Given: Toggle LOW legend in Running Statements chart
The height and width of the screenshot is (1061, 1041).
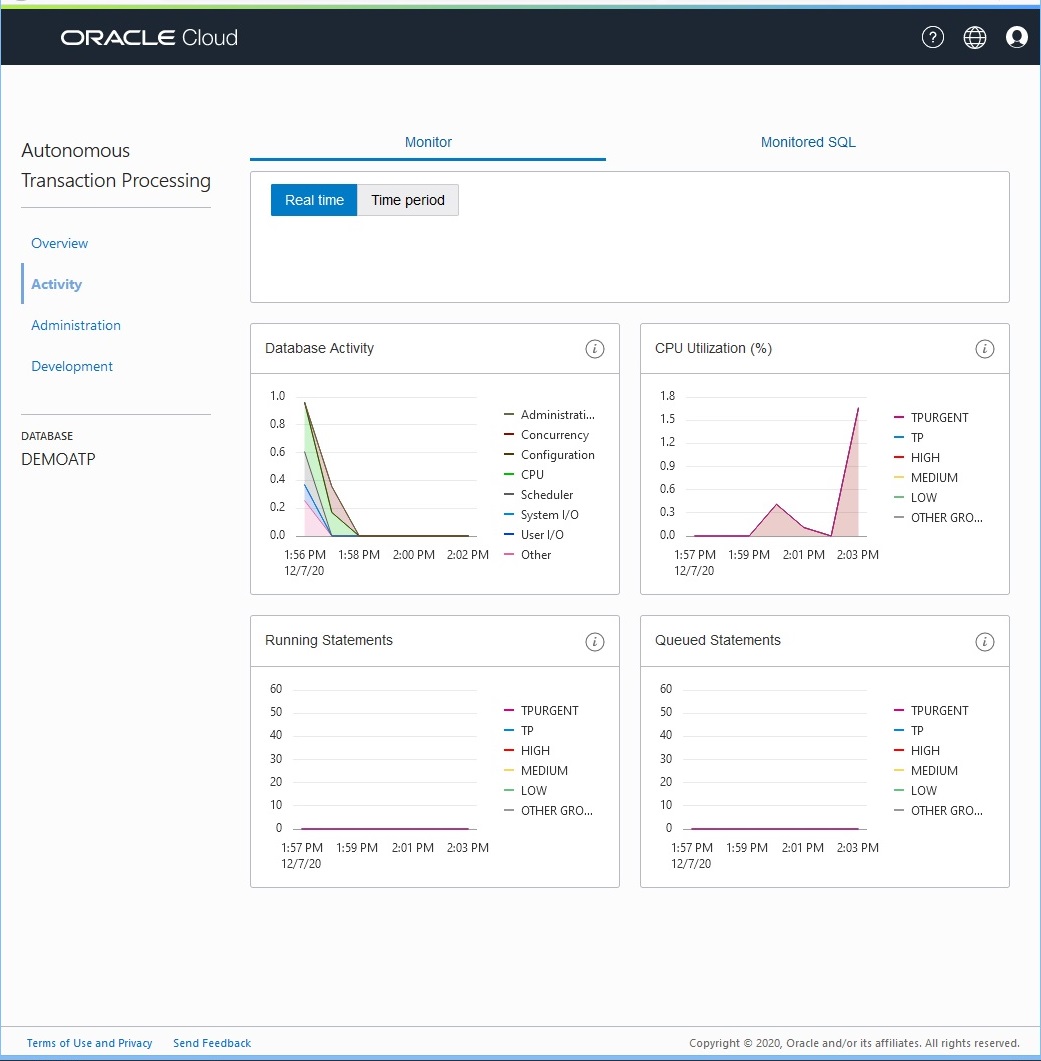Looking at the screenshot, I should click(526, 790).
